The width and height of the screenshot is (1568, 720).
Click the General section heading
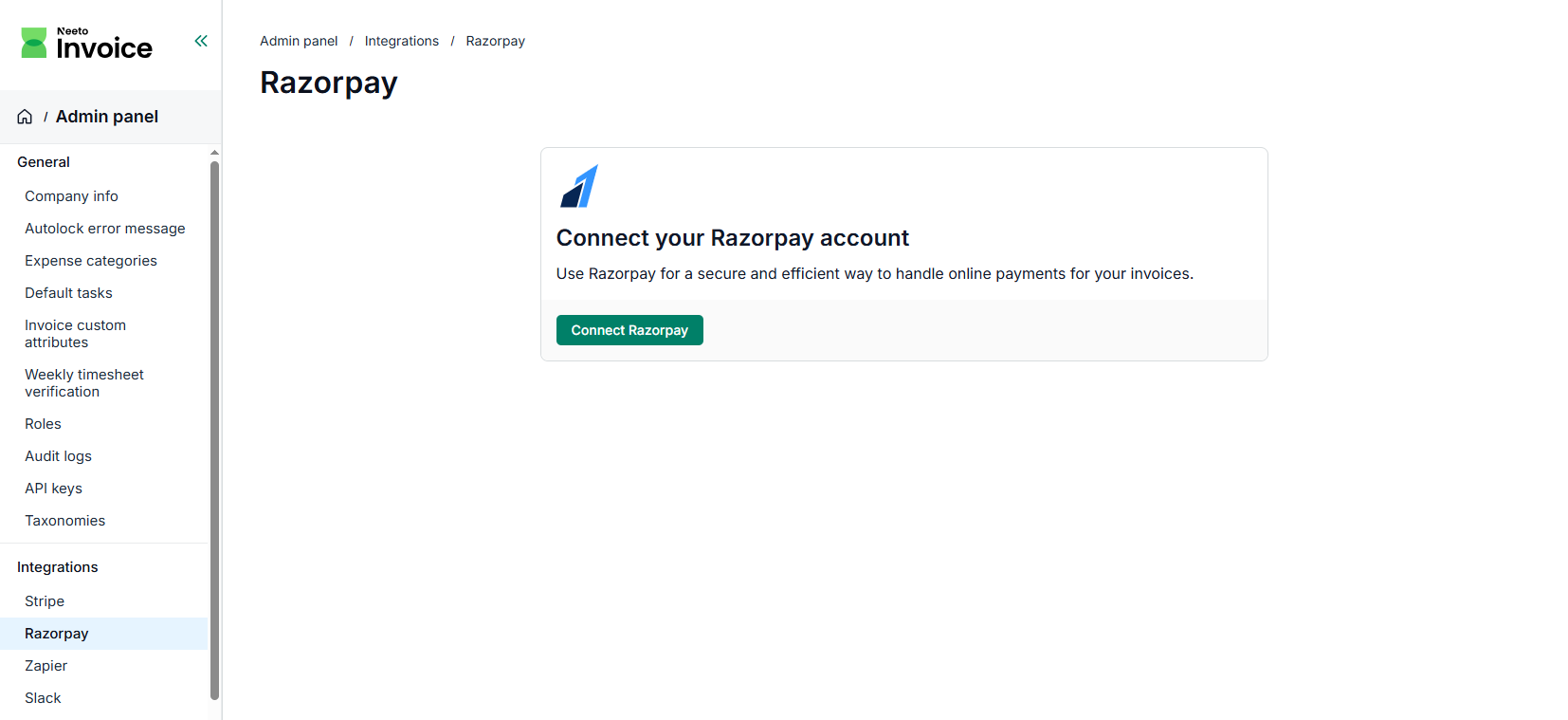(x=44, y=162)
